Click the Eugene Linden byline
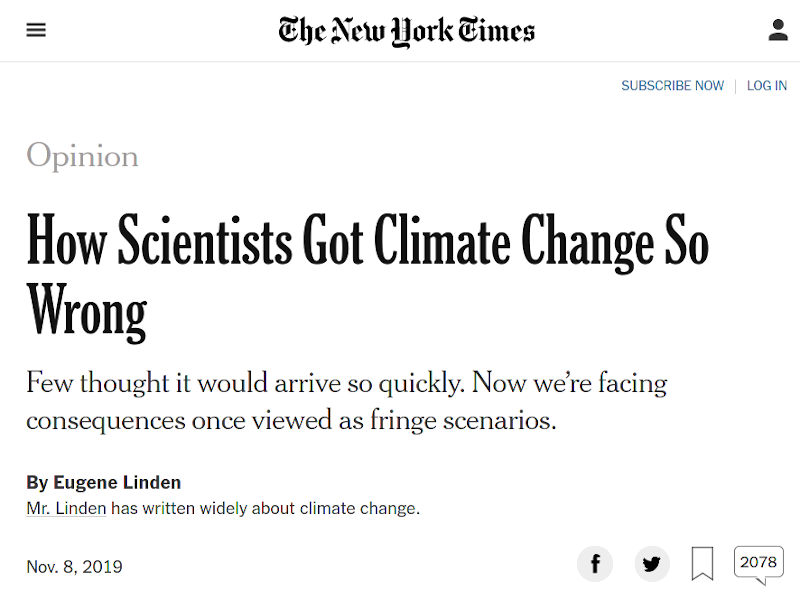Screen dimensions: 800x600 (x=103, y=482)
